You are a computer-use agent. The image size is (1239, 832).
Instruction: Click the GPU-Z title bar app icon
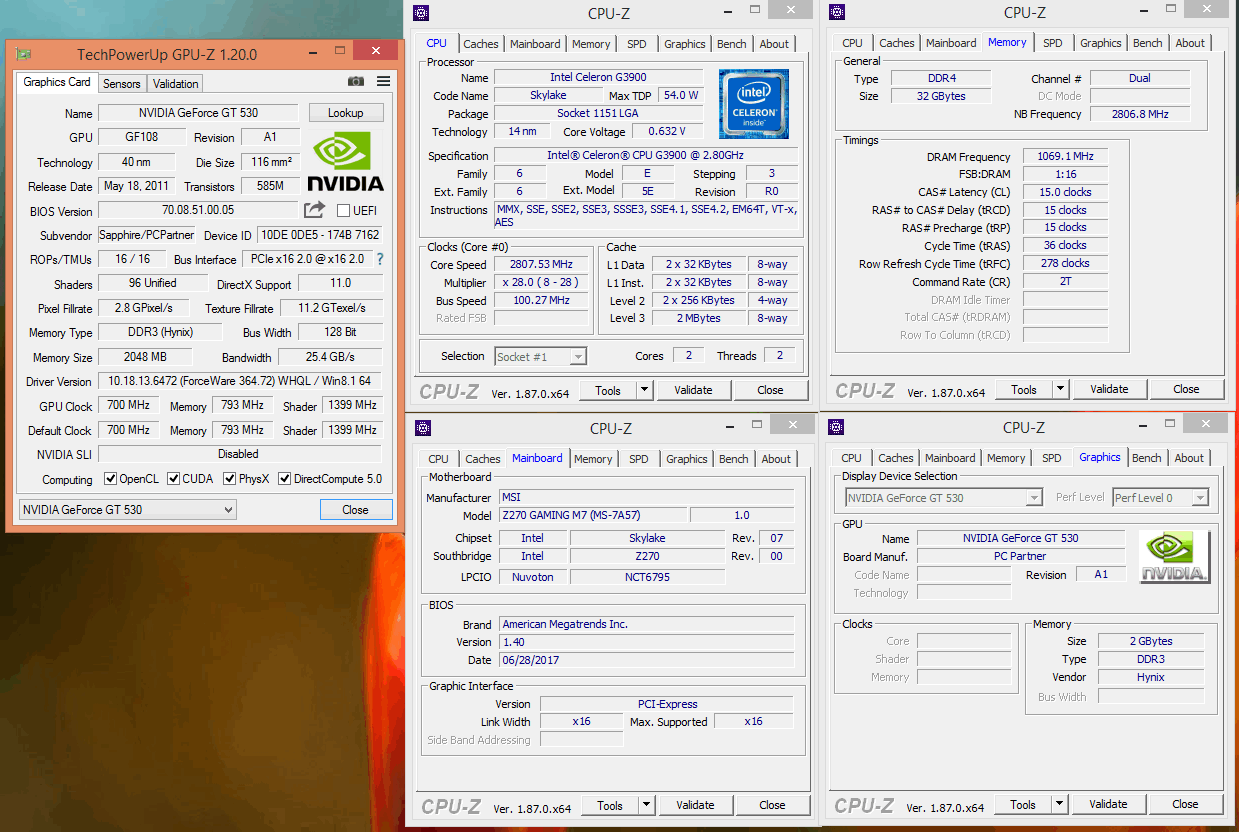24,54
